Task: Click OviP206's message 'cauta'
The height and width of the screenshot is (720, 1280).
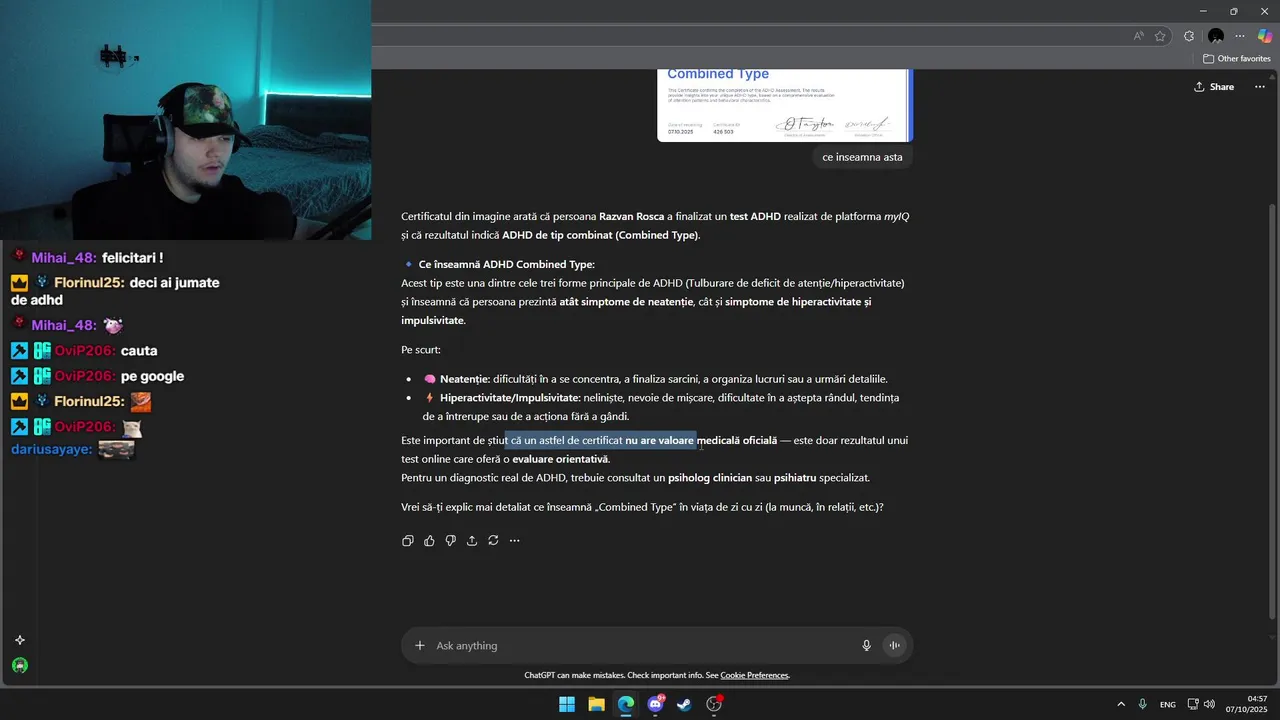Action: click(x=139, y=351)
